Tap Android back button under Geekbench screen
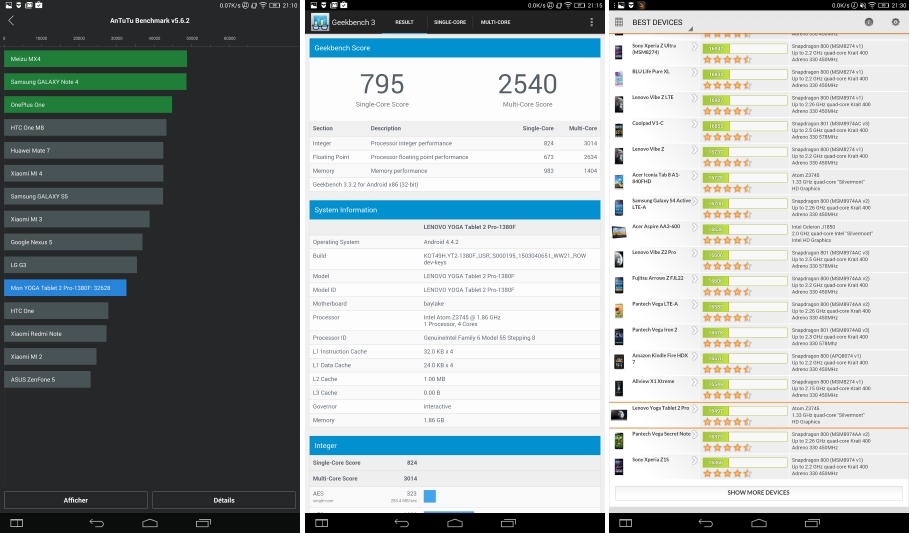The height and width of the screenshot is (533, 910). click(x=402, y=523)
